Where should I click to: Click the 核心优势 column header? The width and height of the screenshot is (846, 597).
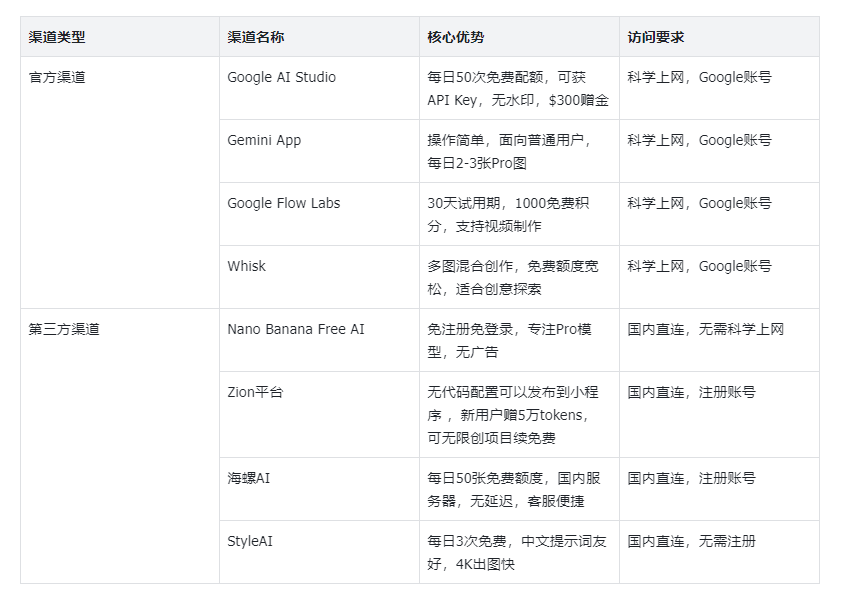pyautogui.click(x=520, y=37)
